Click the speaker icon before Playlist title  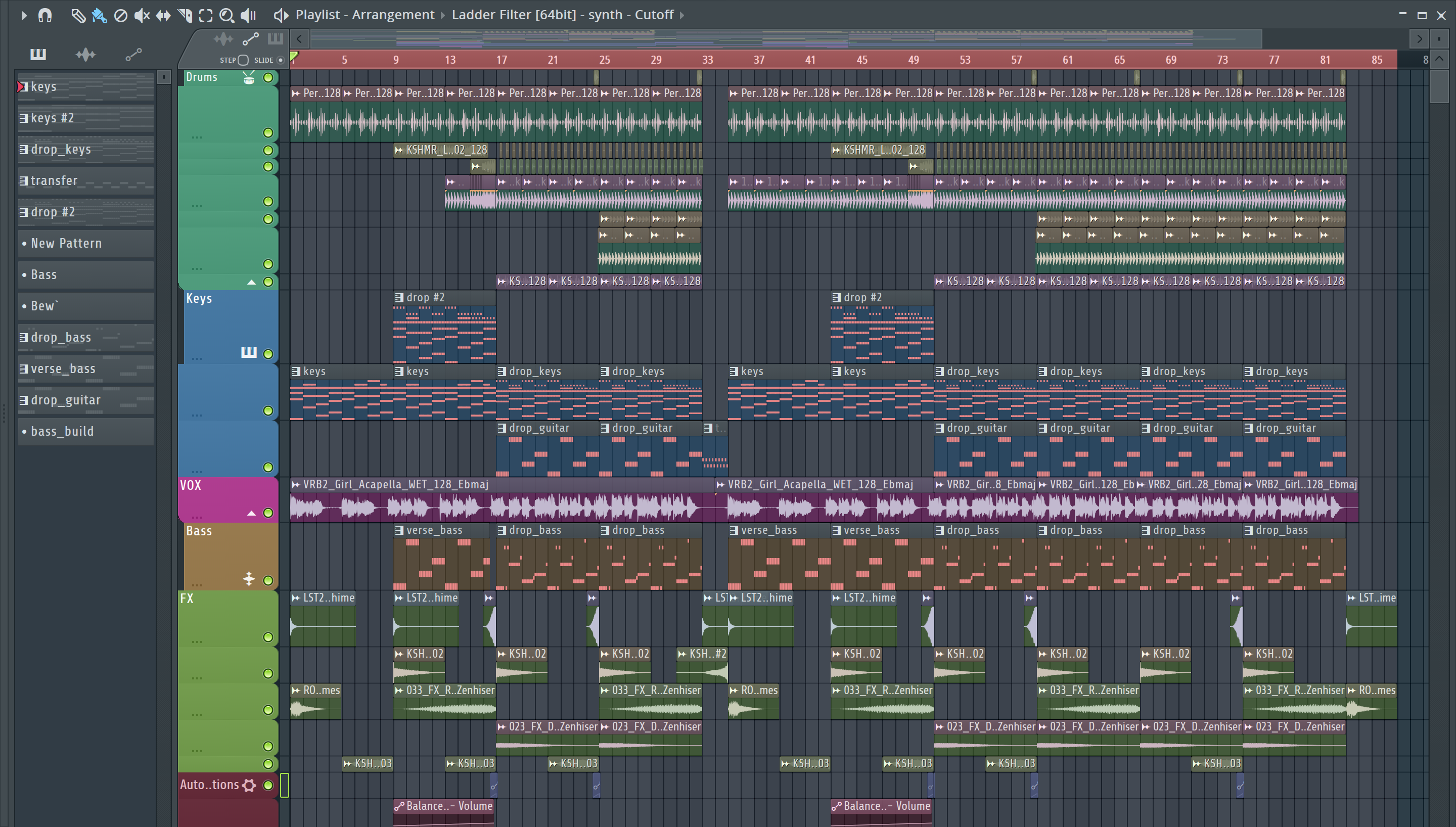(281, 15)
